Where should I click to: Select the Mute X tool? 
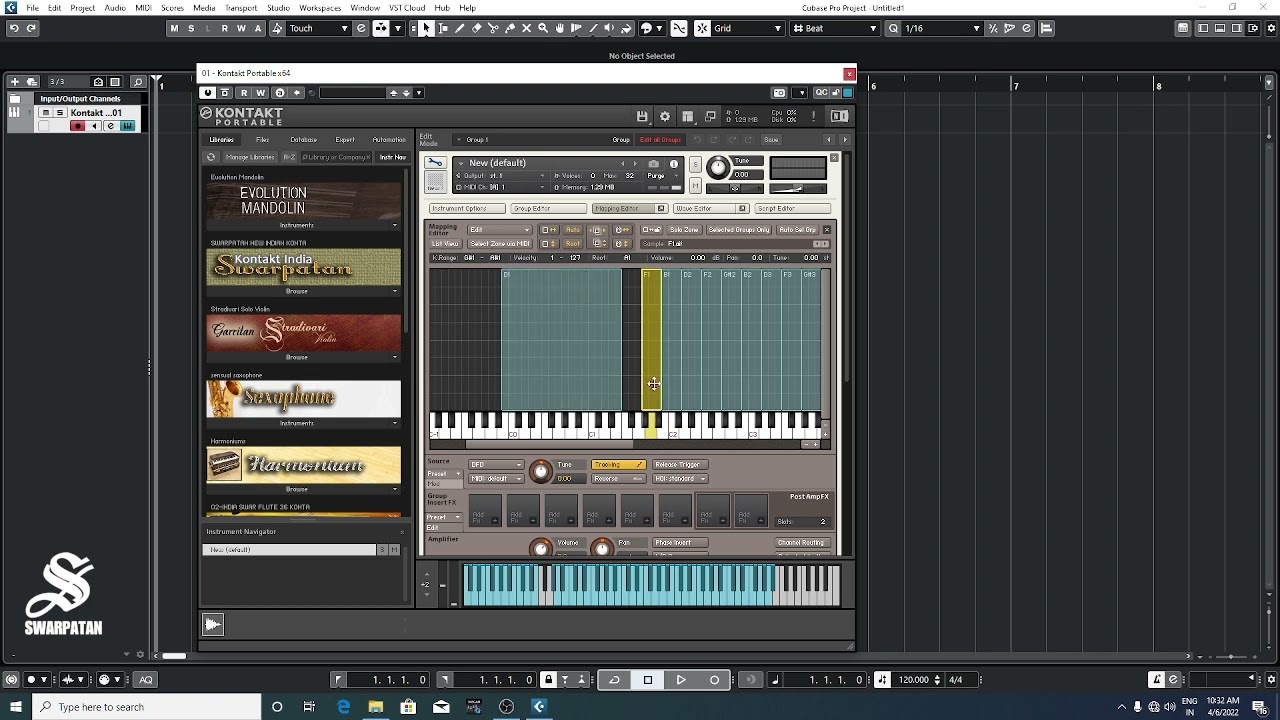pyautogui.click(x=527, y=28)
